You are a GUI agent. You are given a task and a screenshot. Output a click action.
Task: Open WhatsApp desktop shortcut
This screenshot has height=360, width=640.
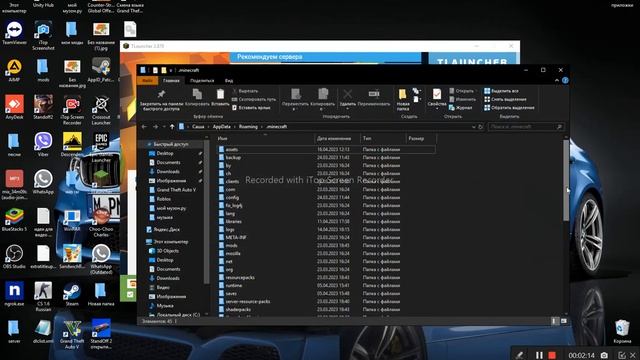coord(43,182)
